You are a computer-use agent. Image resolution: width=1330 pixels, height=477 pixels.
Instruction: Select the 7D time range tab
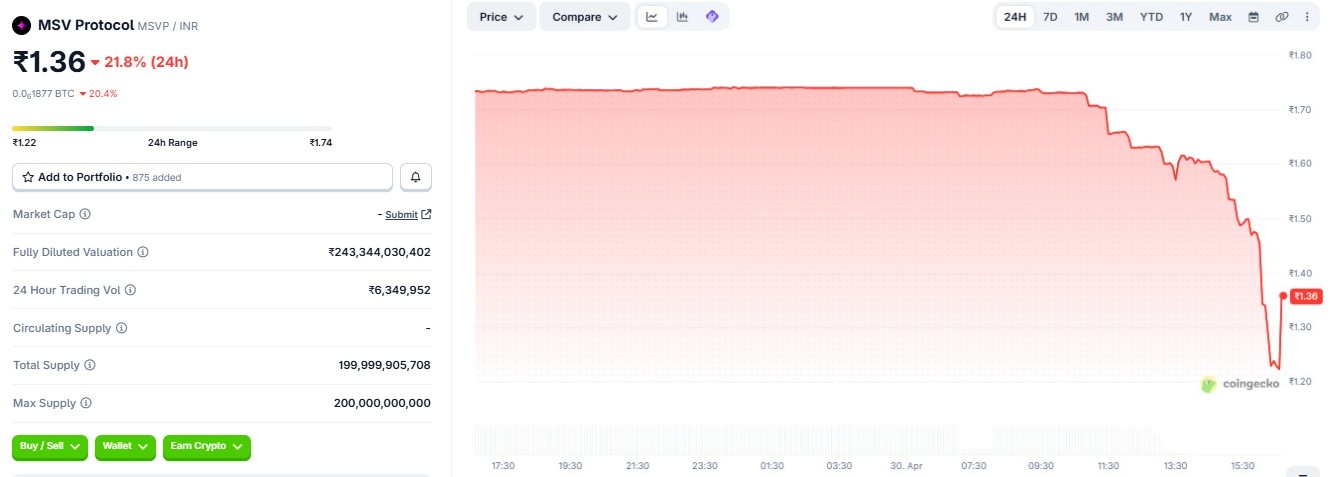click(1050, 17)
